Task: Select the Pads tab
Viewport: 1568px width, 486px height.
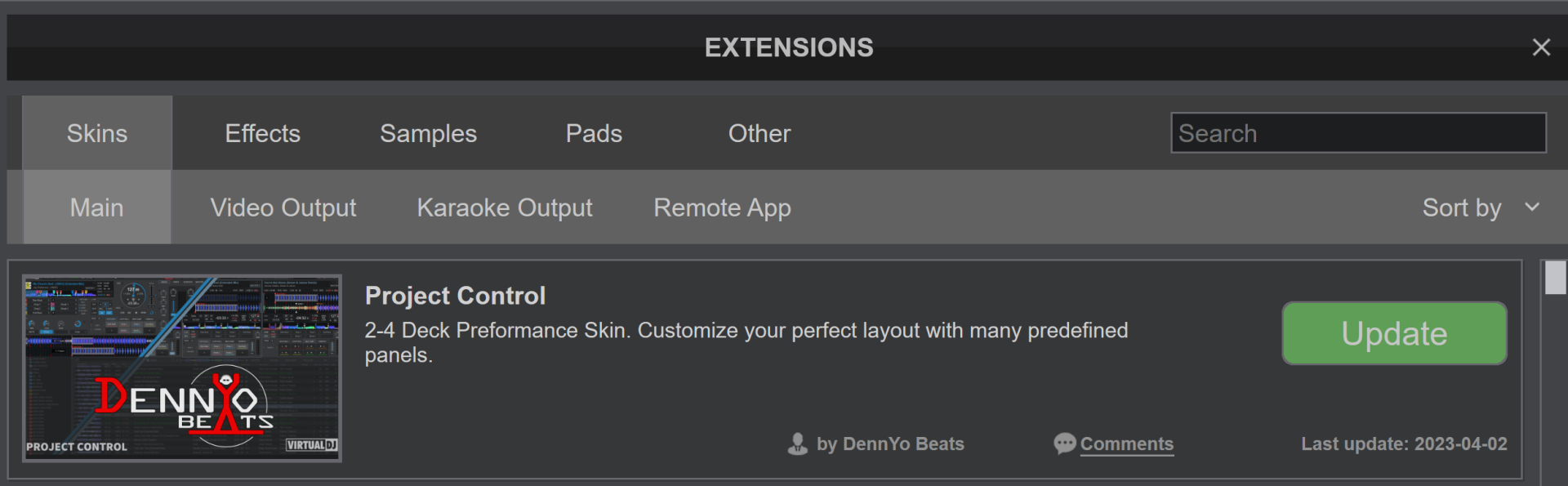Action: [x=594, y=132]
